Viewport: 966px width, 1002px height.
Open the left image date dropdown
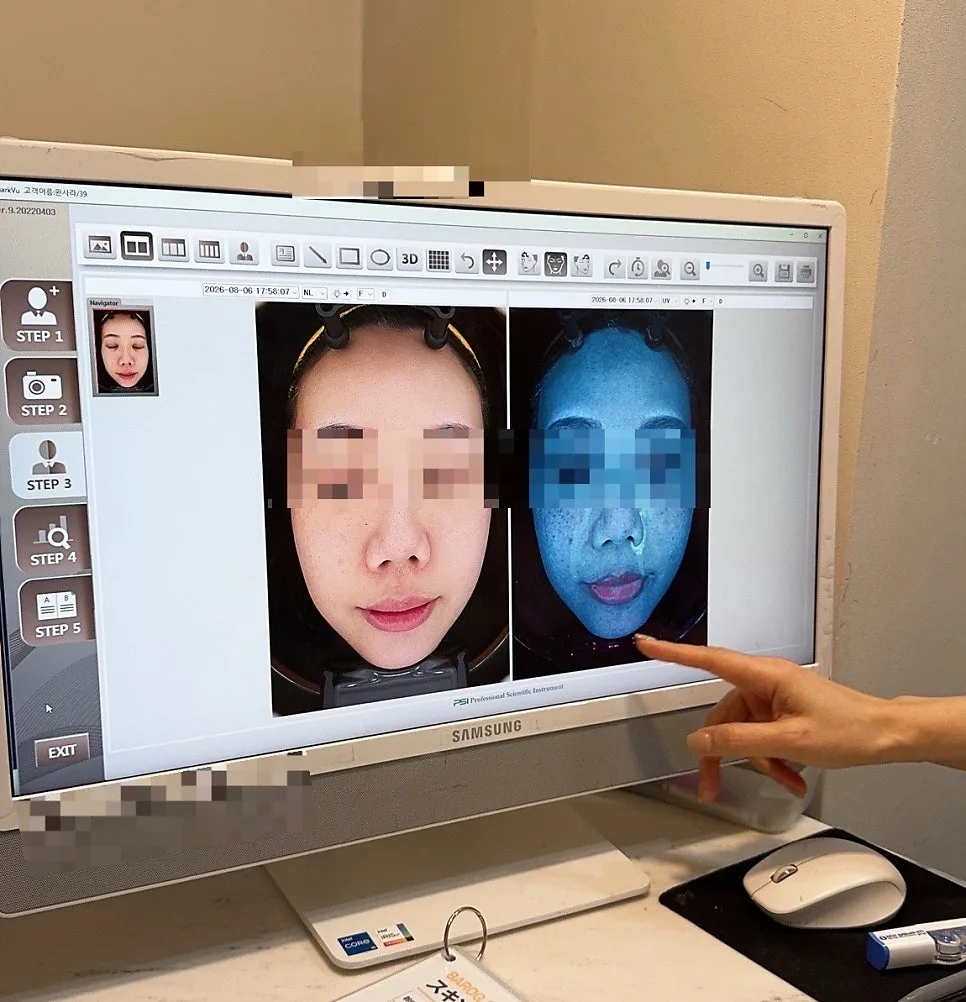coord(251,291)
